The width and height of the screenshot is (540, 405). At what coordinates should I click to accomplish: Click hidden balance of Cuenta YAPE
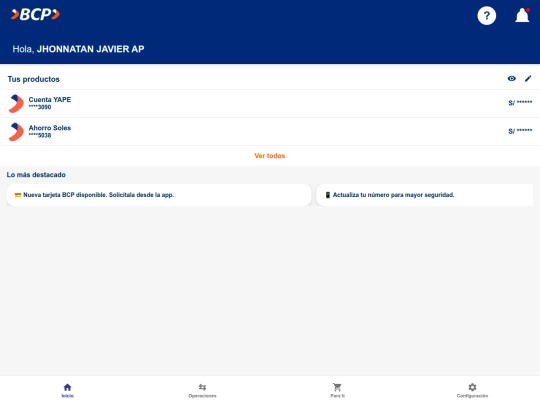(x=520, y=103)
